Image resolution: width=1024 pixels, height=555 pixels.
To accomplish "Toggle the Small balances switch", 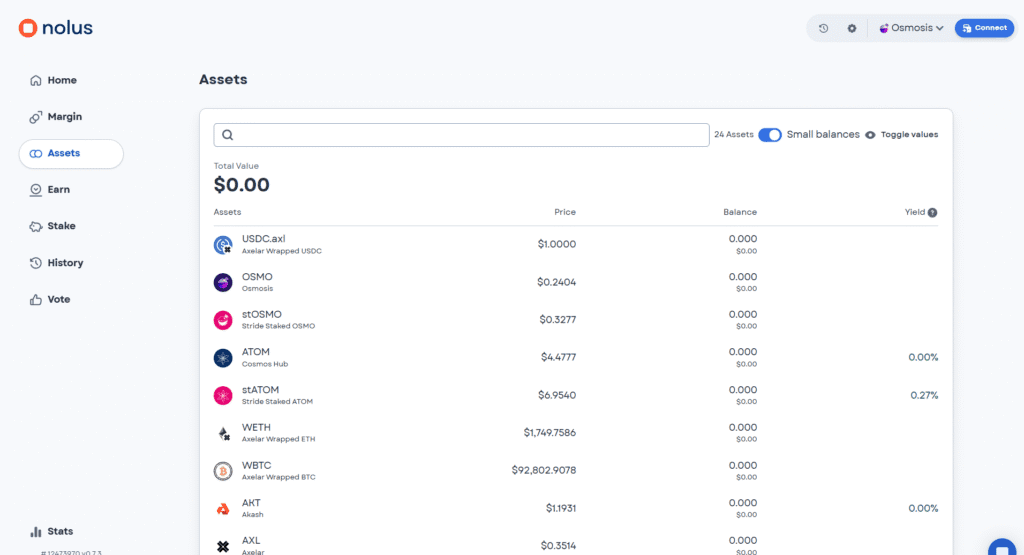I will point(769,135).
